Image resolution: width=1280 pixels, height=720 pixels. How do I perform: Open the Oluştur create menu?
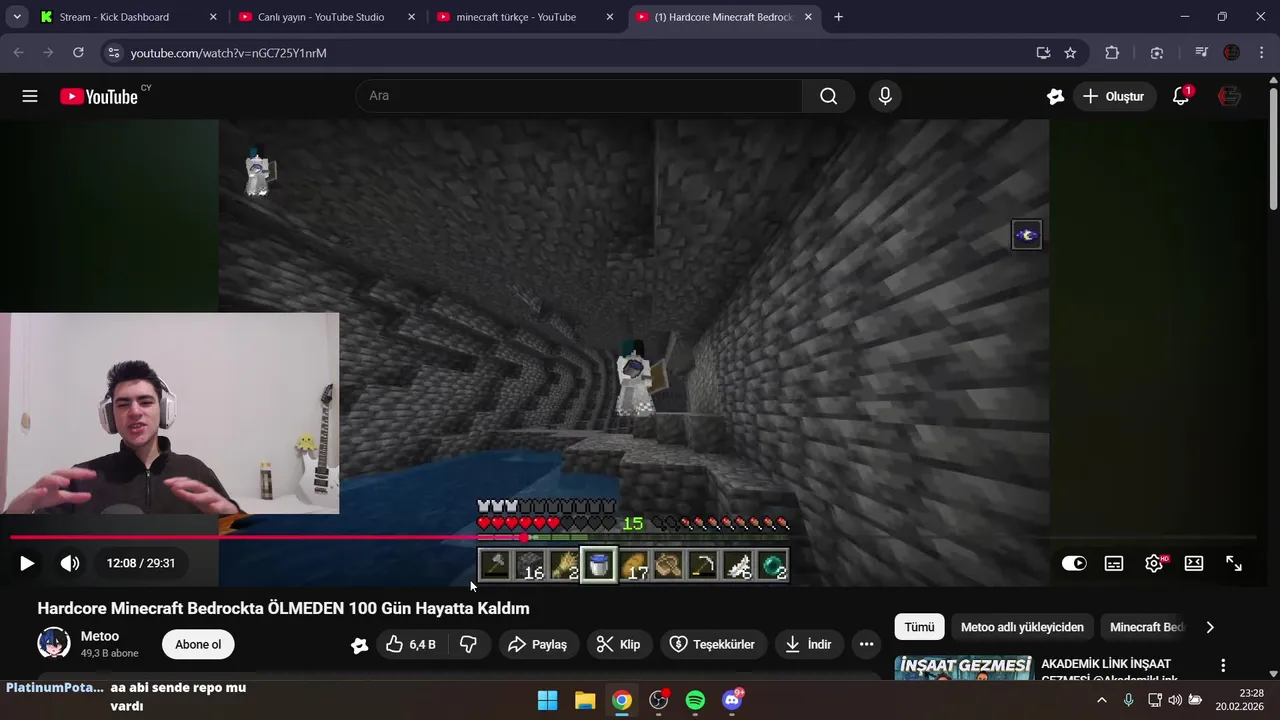pyautogui.click(x=1113, y=96)
